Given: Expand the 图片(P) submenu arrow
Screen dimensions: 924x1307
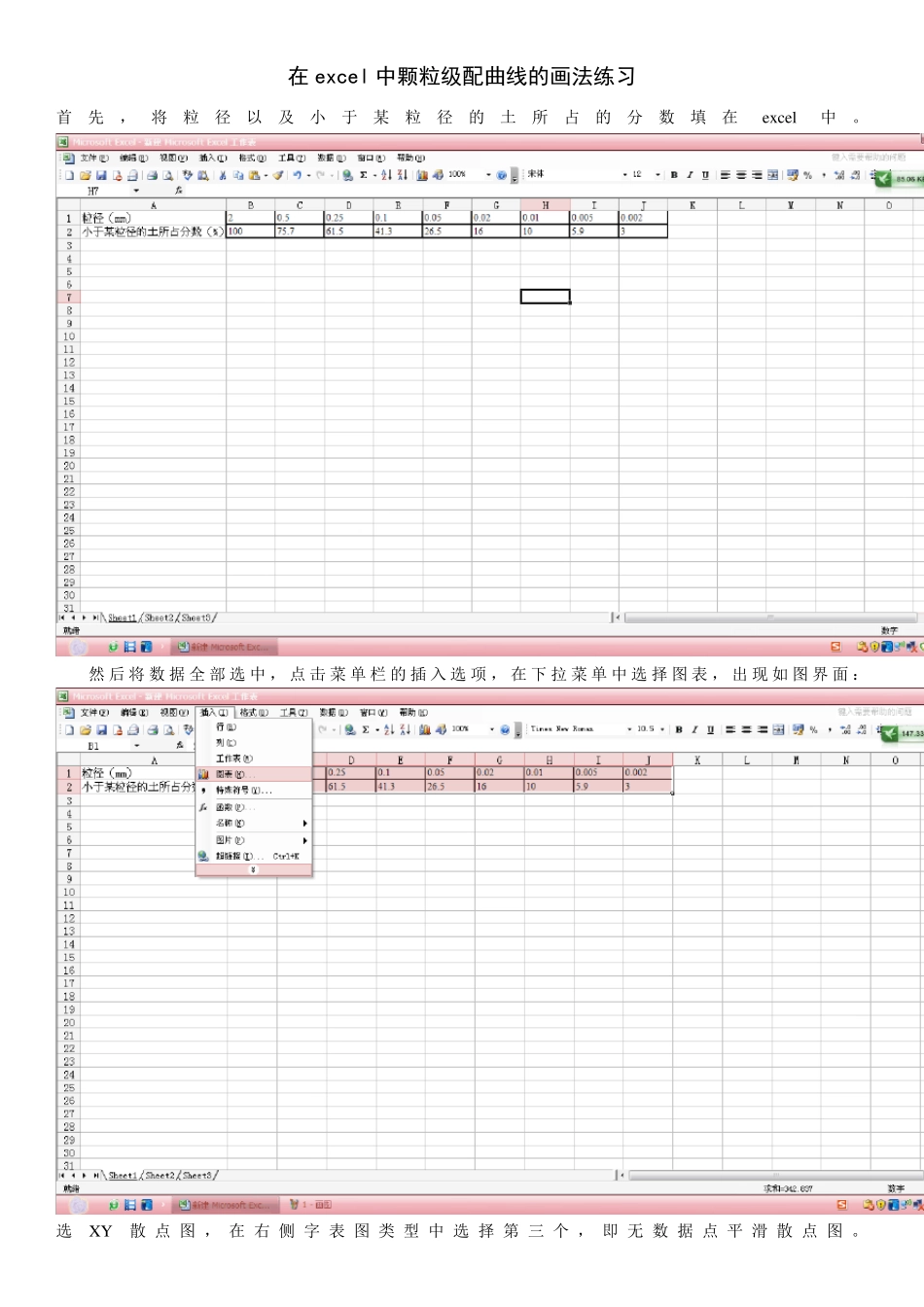Looking at the screenshot, I should (x=305, y=840).
